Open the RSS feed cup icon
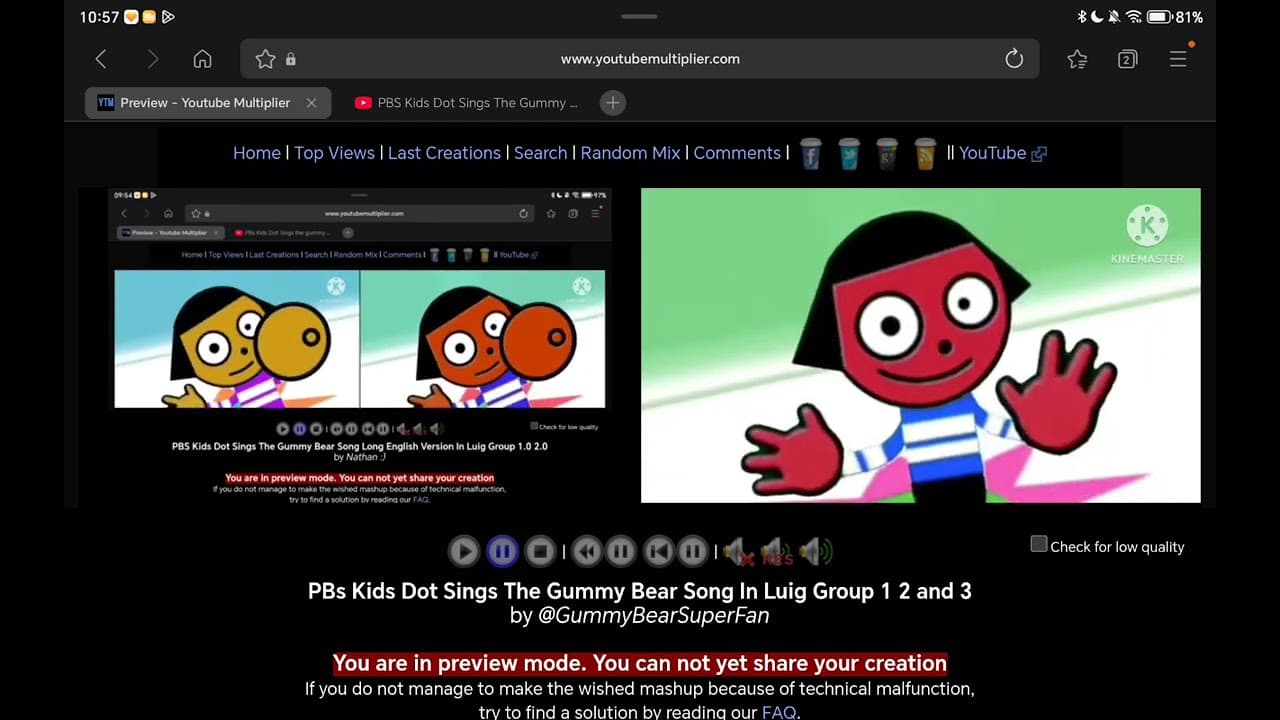 pos(925,154)
